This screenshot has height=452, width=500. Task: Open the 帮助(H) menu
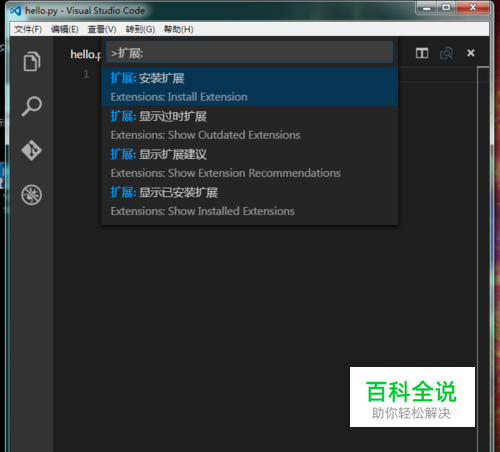click(178, 29)
